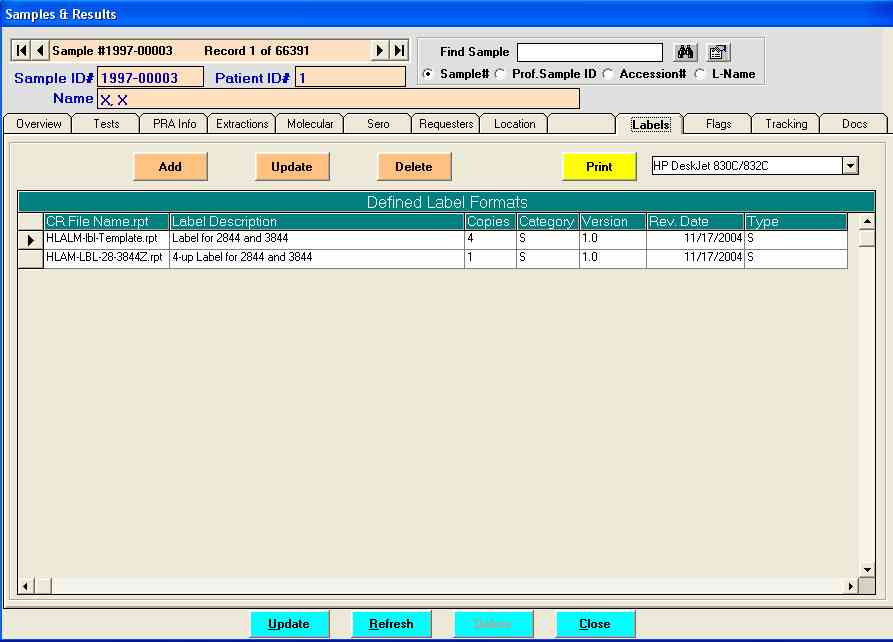Choose the Prof.Sample ID radio button

[500, 74]
